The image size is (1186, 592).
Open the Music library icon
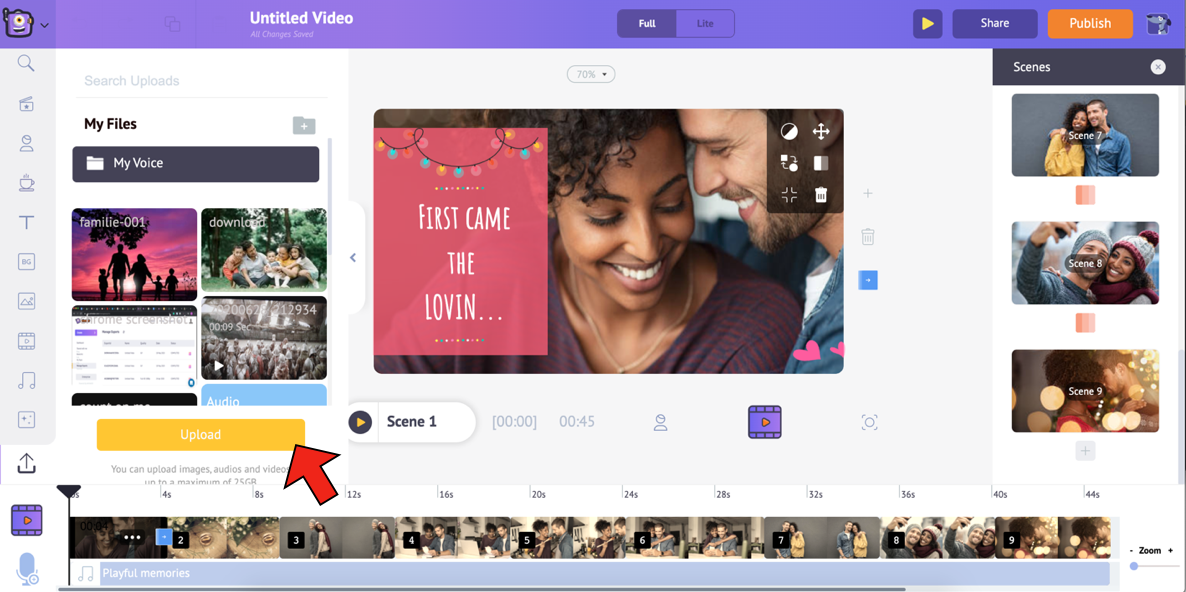point(26,381)
